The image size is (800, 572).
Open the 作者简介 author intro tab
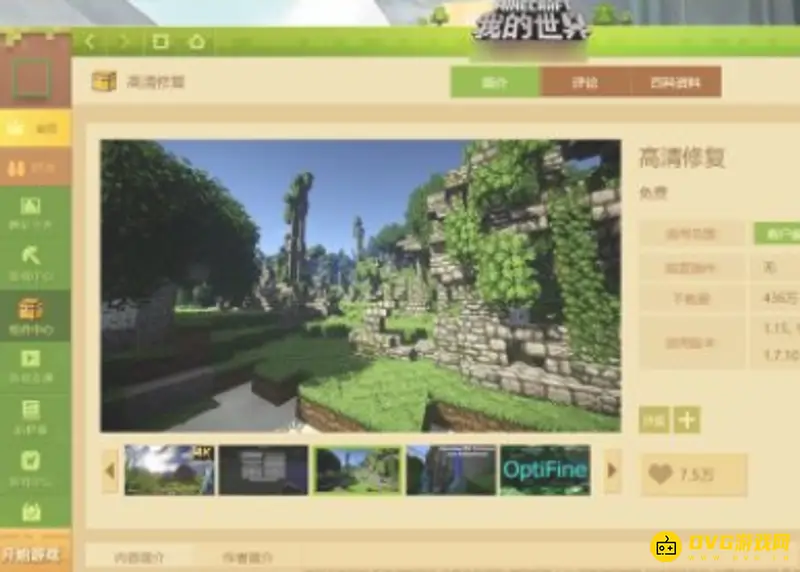coord(247,557)
